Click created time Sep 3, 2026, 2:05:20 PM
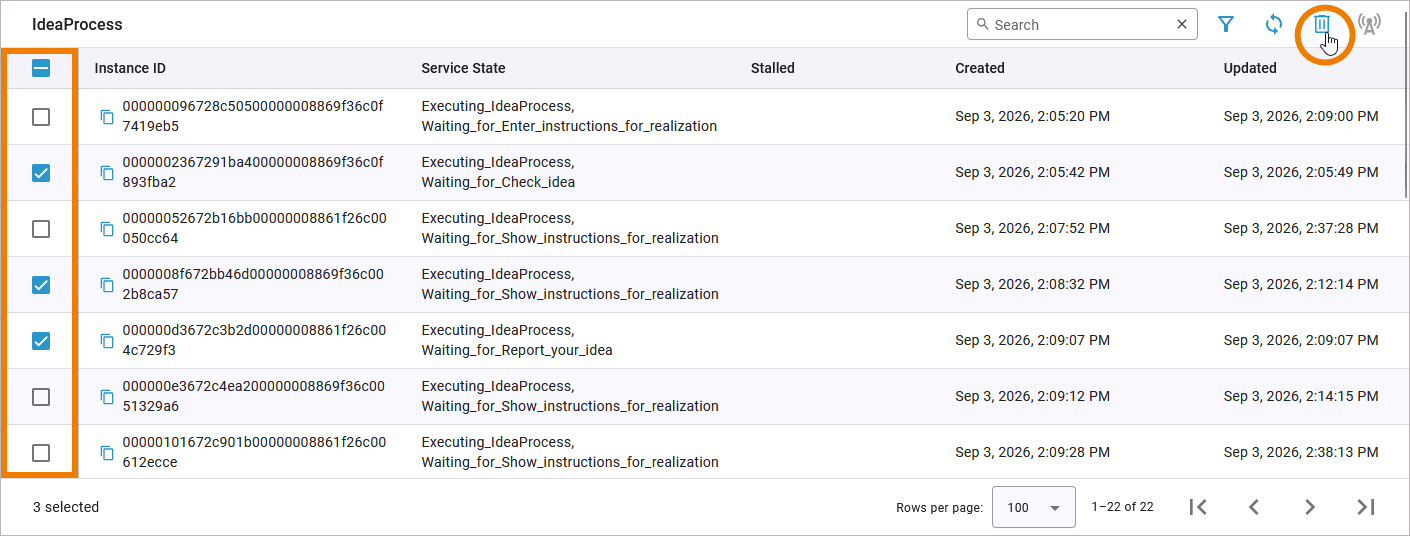This screenshot has height=536, width=1410. (1032, 116)
